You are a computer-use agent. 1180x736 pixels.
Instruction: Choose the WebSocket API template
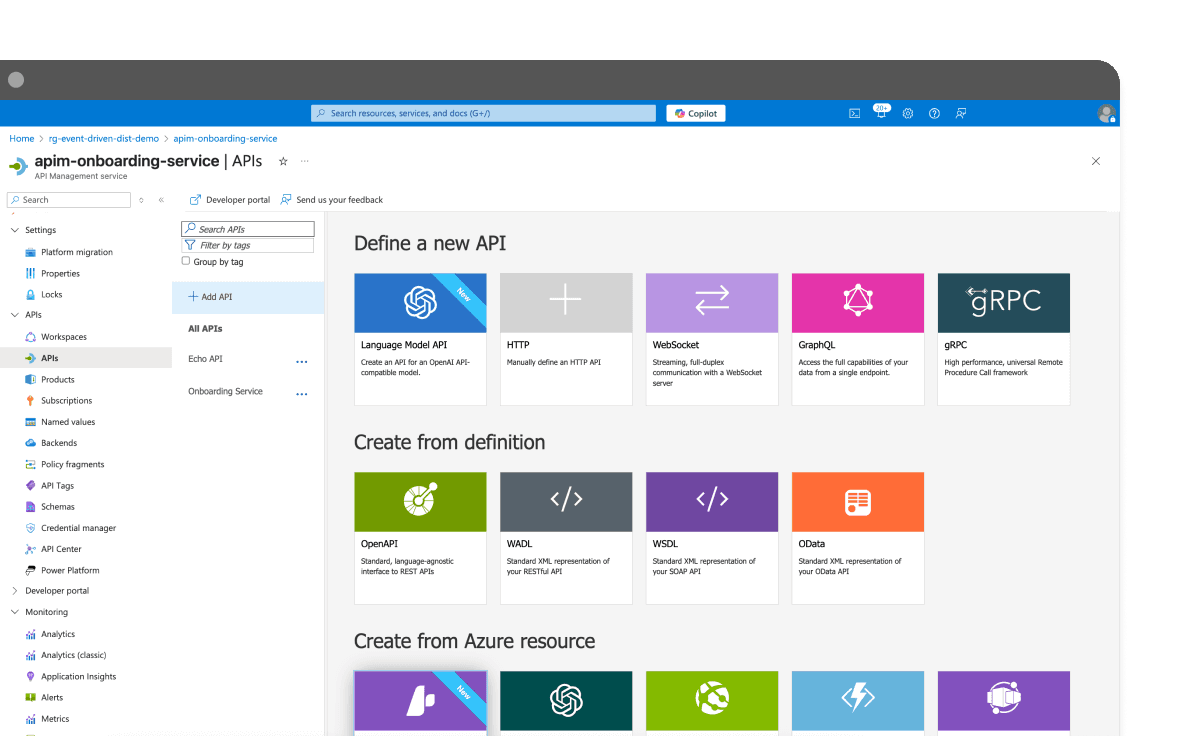pyautogui.click(x=711, y=337)
